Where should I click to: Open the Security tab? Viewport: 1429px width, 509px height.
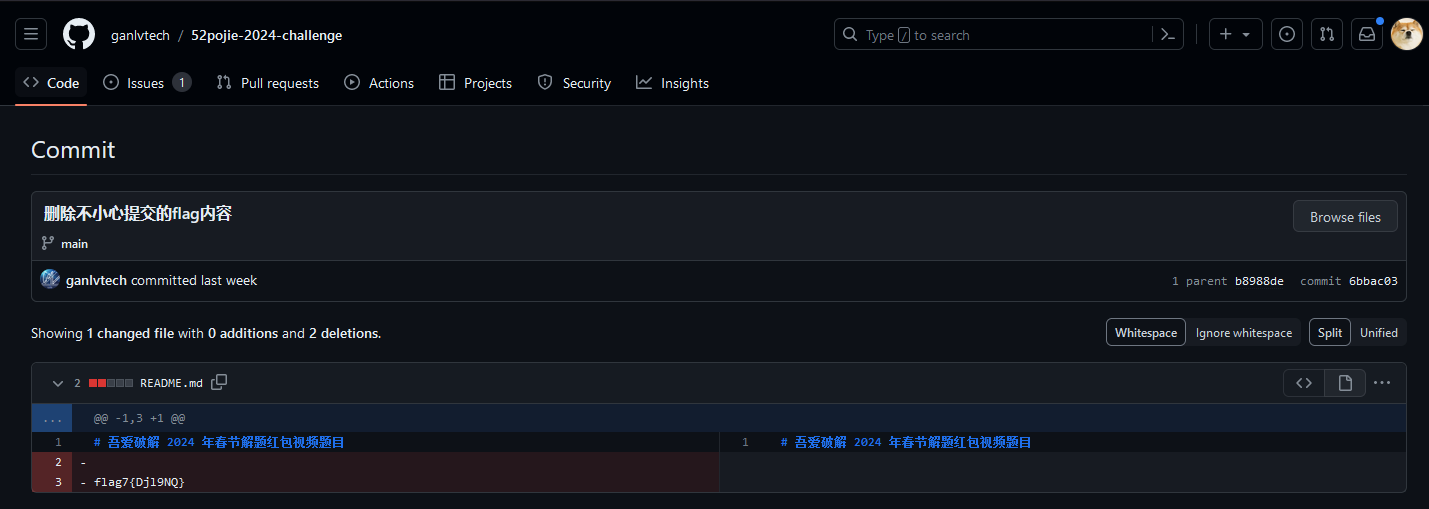click(574, 83)
